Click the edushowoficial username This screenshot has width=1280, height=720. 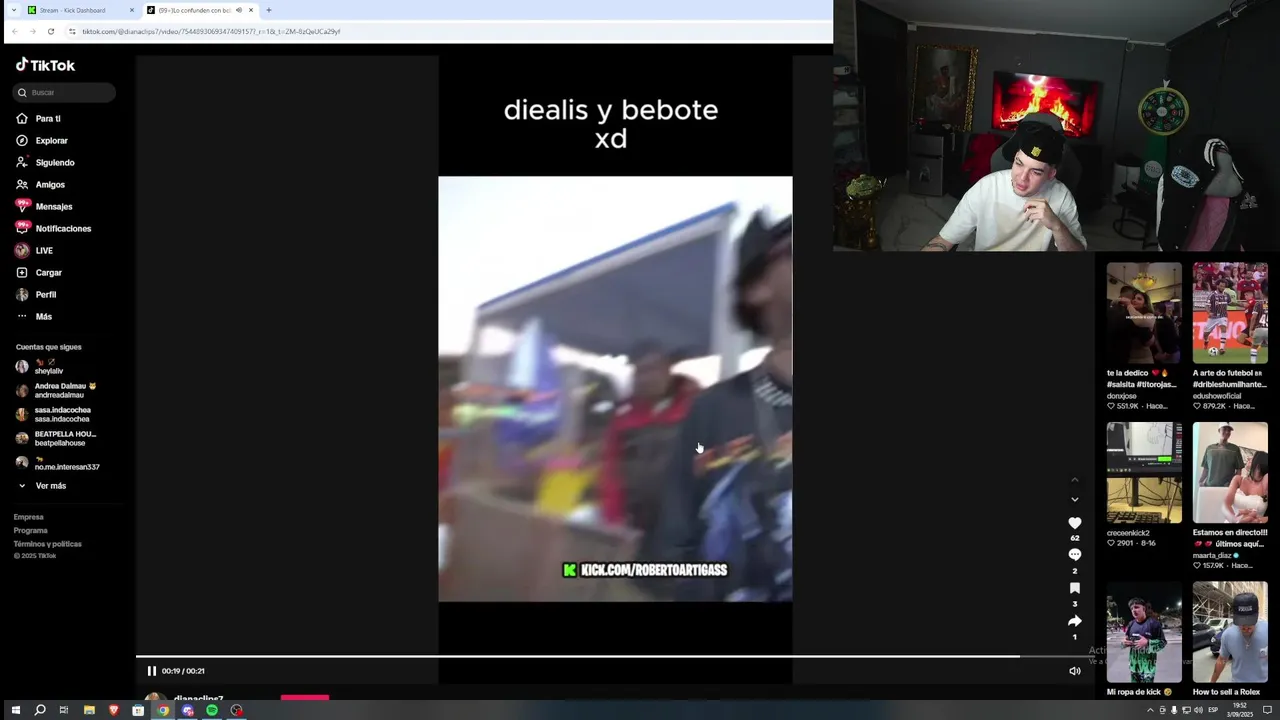1216,396
